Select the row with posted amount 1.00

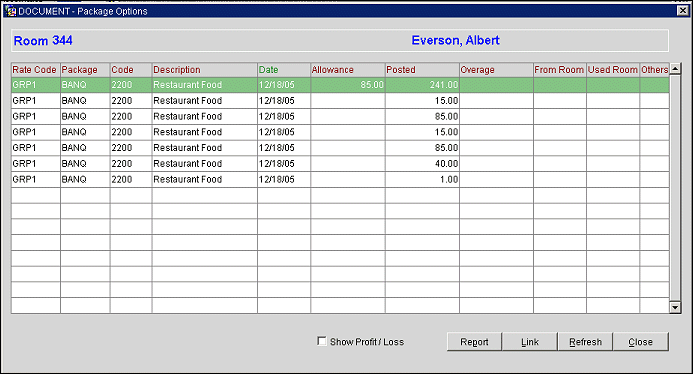pos(340,179)
